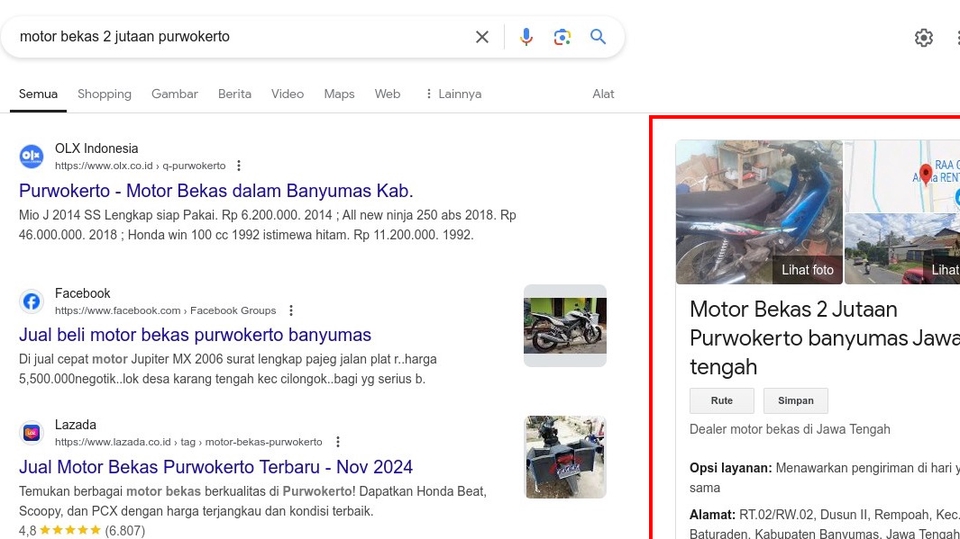Open the street view thumbnail in the business panel
The width and height of the screenshot is (960, 539).
coord(902,249)
